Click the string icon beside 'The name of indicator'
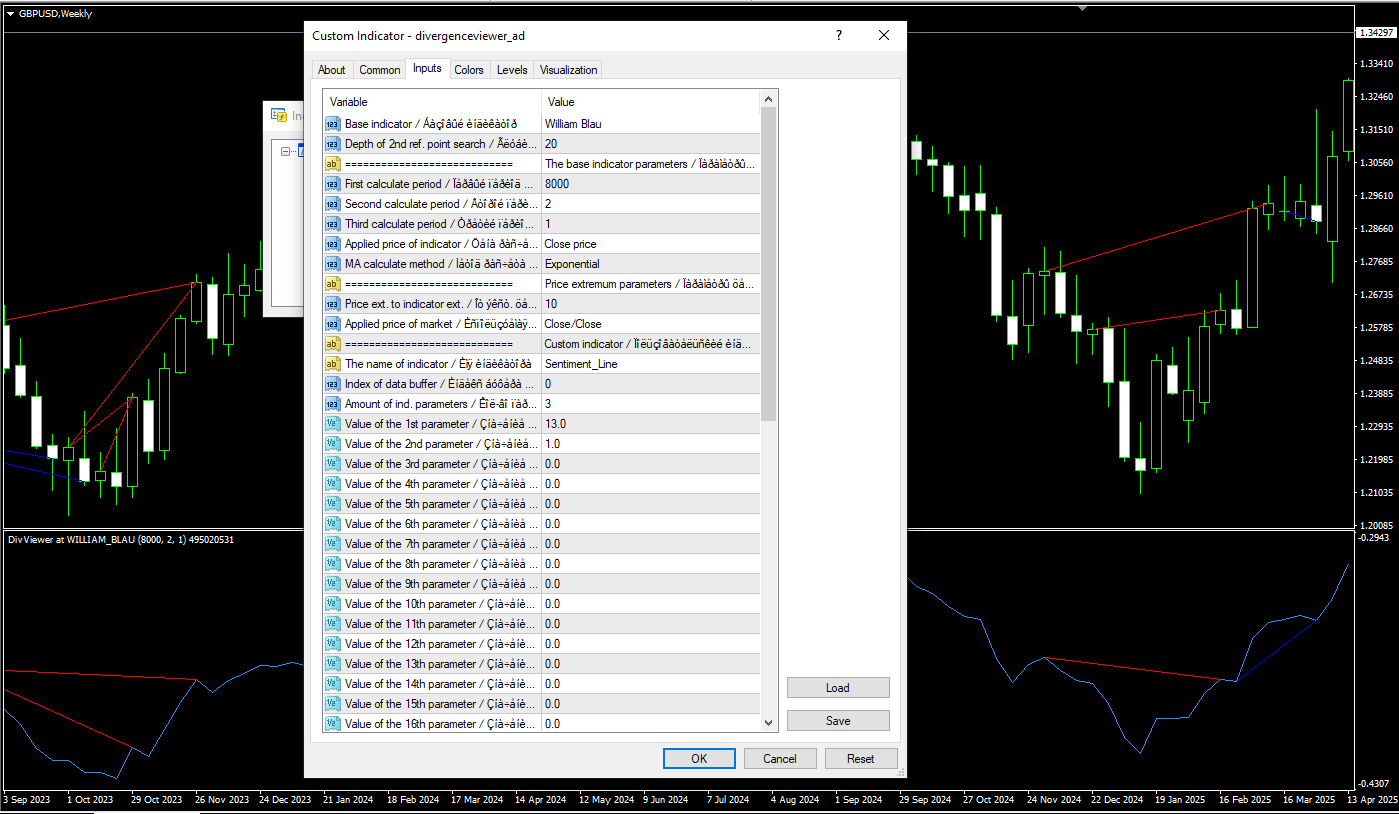 (x=332, y=364)
